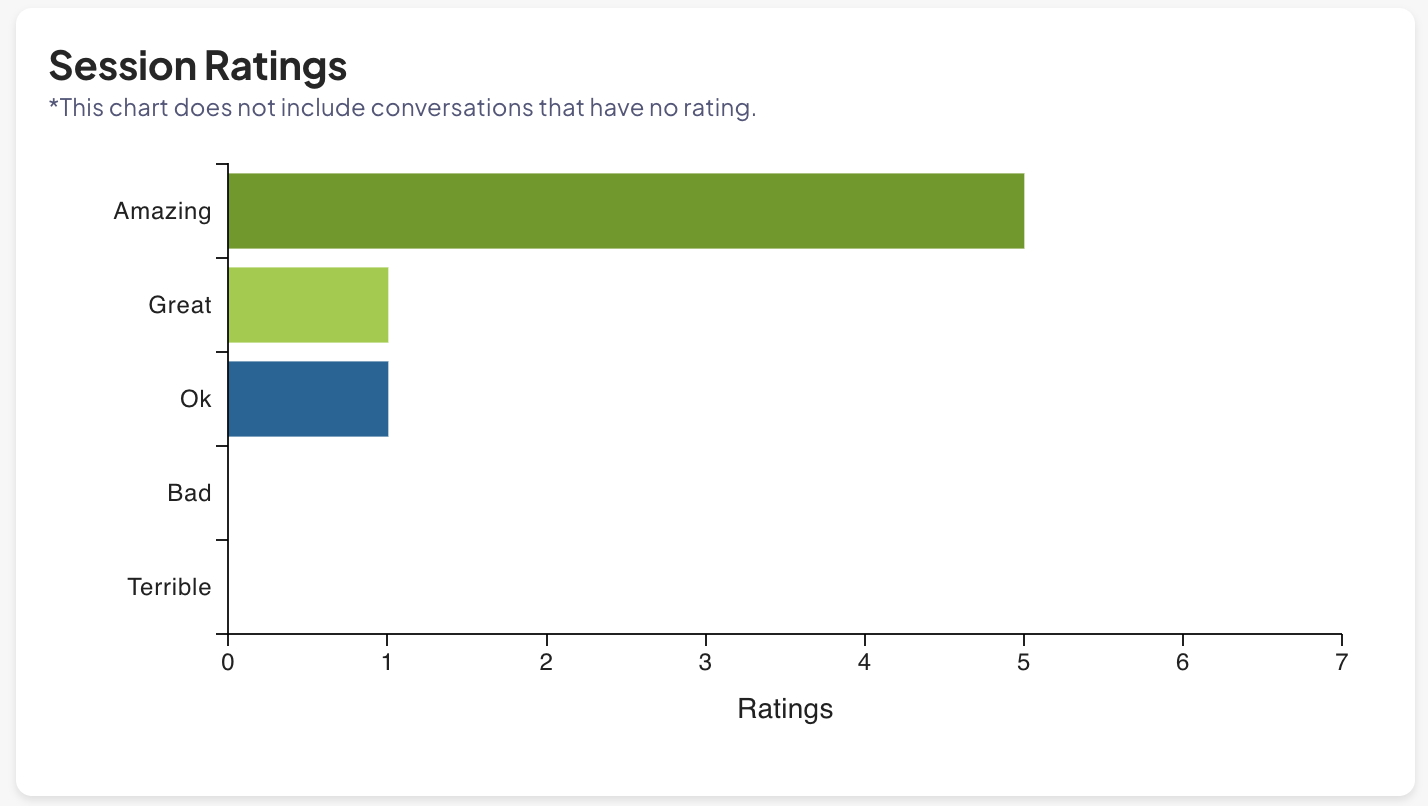
Task: Click the Bad y-axis label
Action: (x=190, y=493)
